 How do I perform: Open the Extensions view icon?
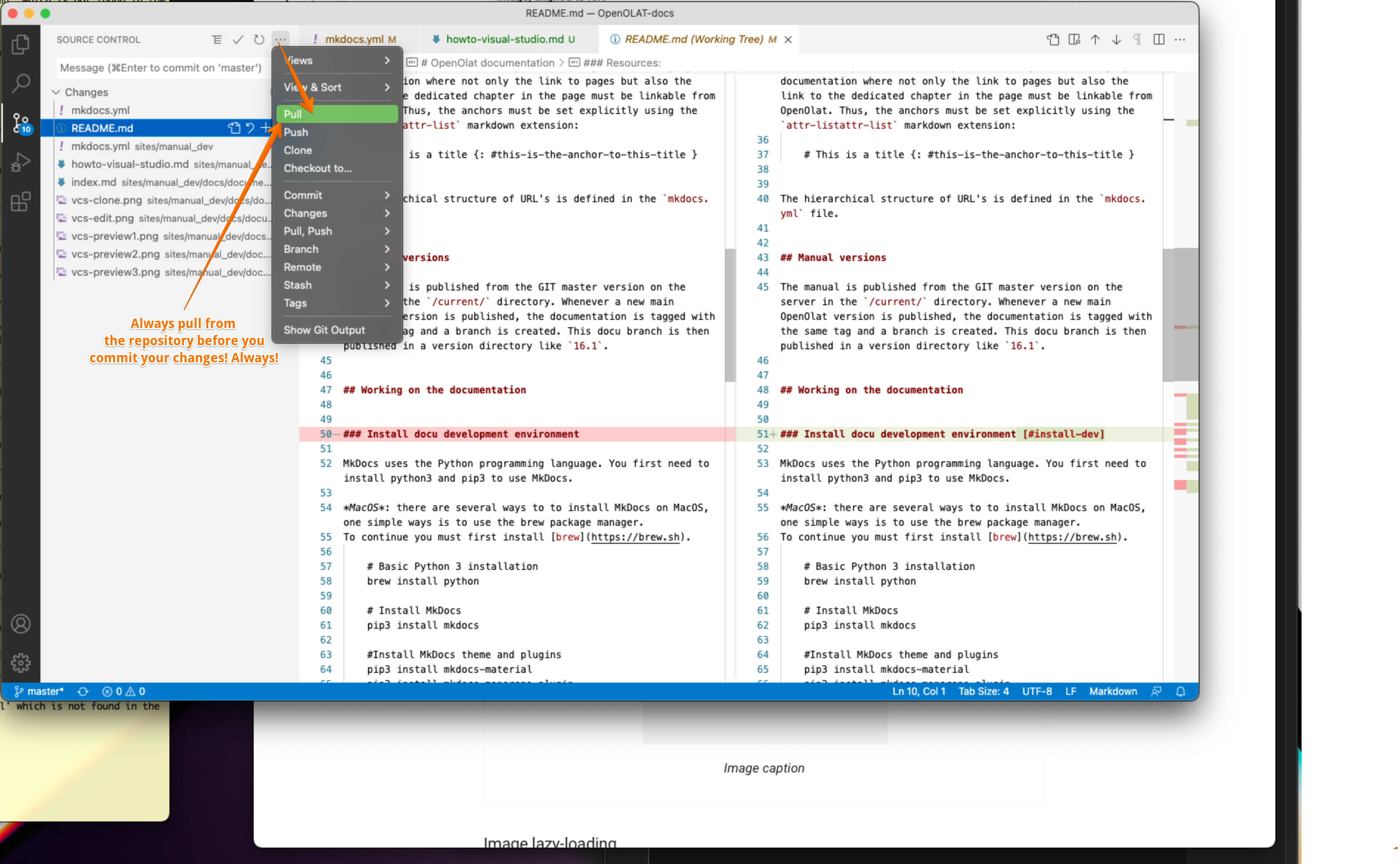(x=20, y=202)
